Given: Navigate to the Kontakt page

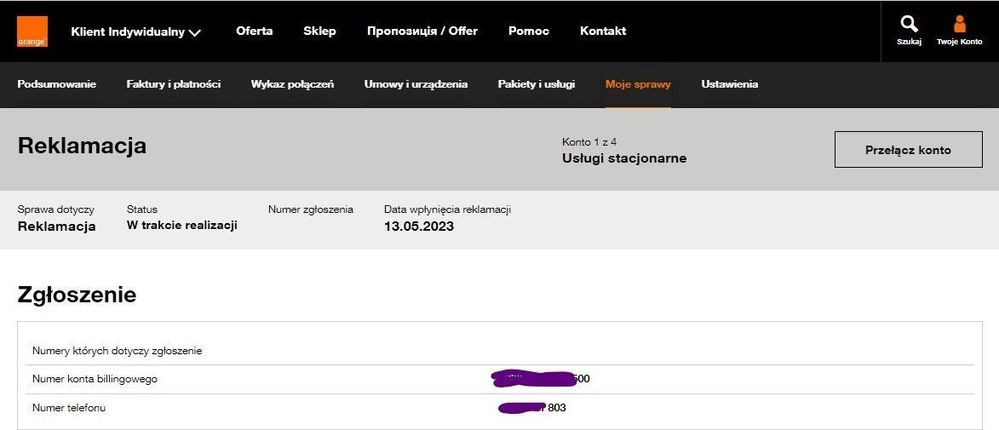Looking at the screenshot, I should (603, 31).
